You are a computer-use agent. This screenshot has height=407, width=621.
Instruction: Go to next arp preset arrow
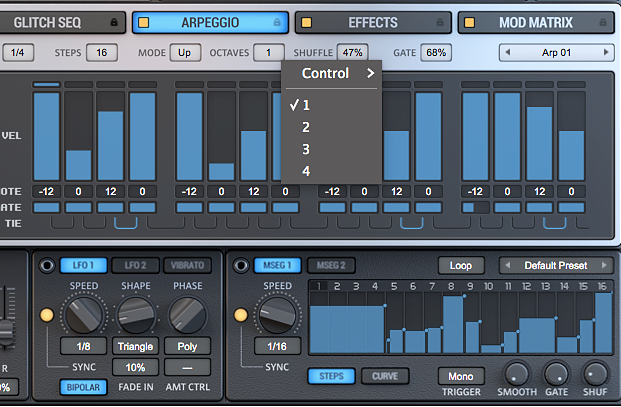(x=606, y=52)
